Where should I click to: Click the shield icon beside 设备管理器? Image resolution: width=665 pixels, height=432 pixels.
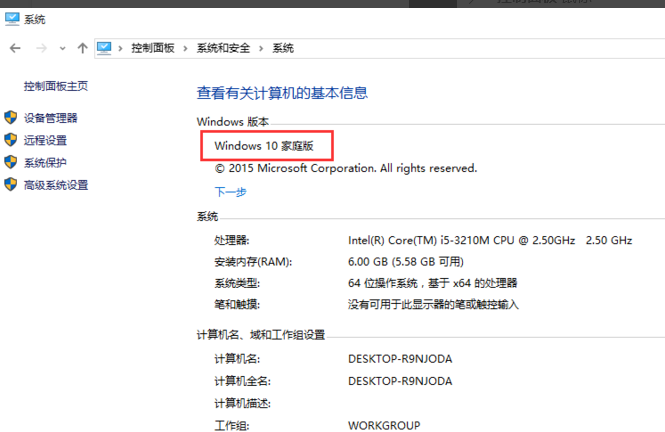tap(11, 118)
